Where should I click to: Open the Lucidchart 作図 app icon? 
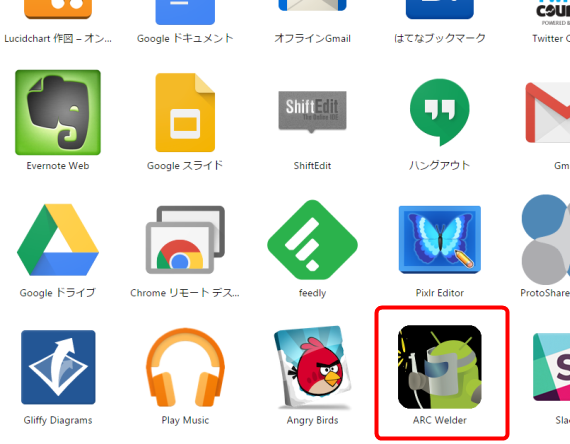pos(58,9)
